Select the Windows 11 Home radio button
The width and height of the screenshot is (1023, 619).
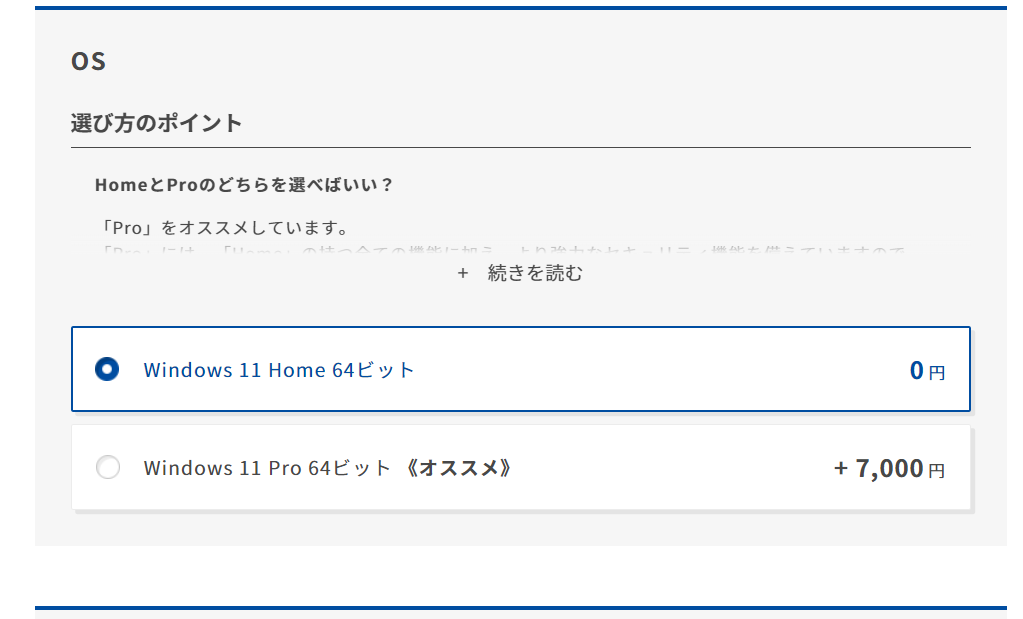[107, 369]
